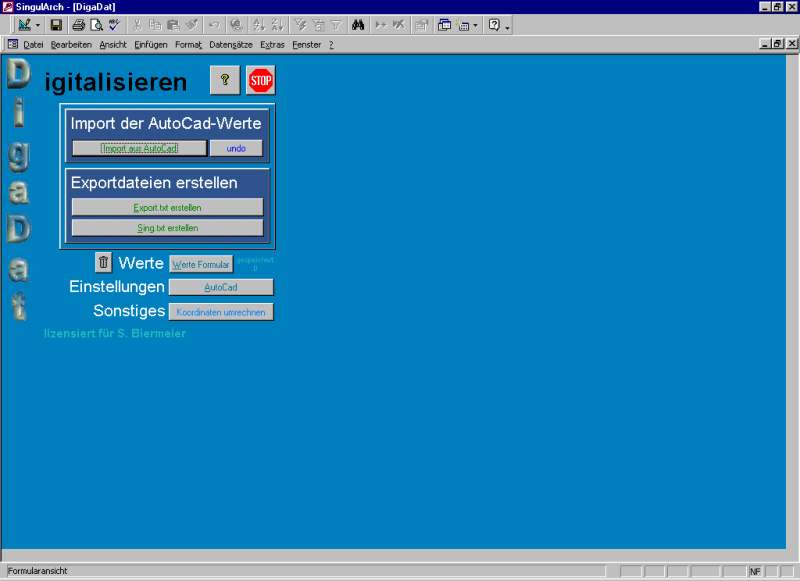Open print preview from the toolbar
The width and height of the screenshot is (800, 581).
tap(96, 25)
